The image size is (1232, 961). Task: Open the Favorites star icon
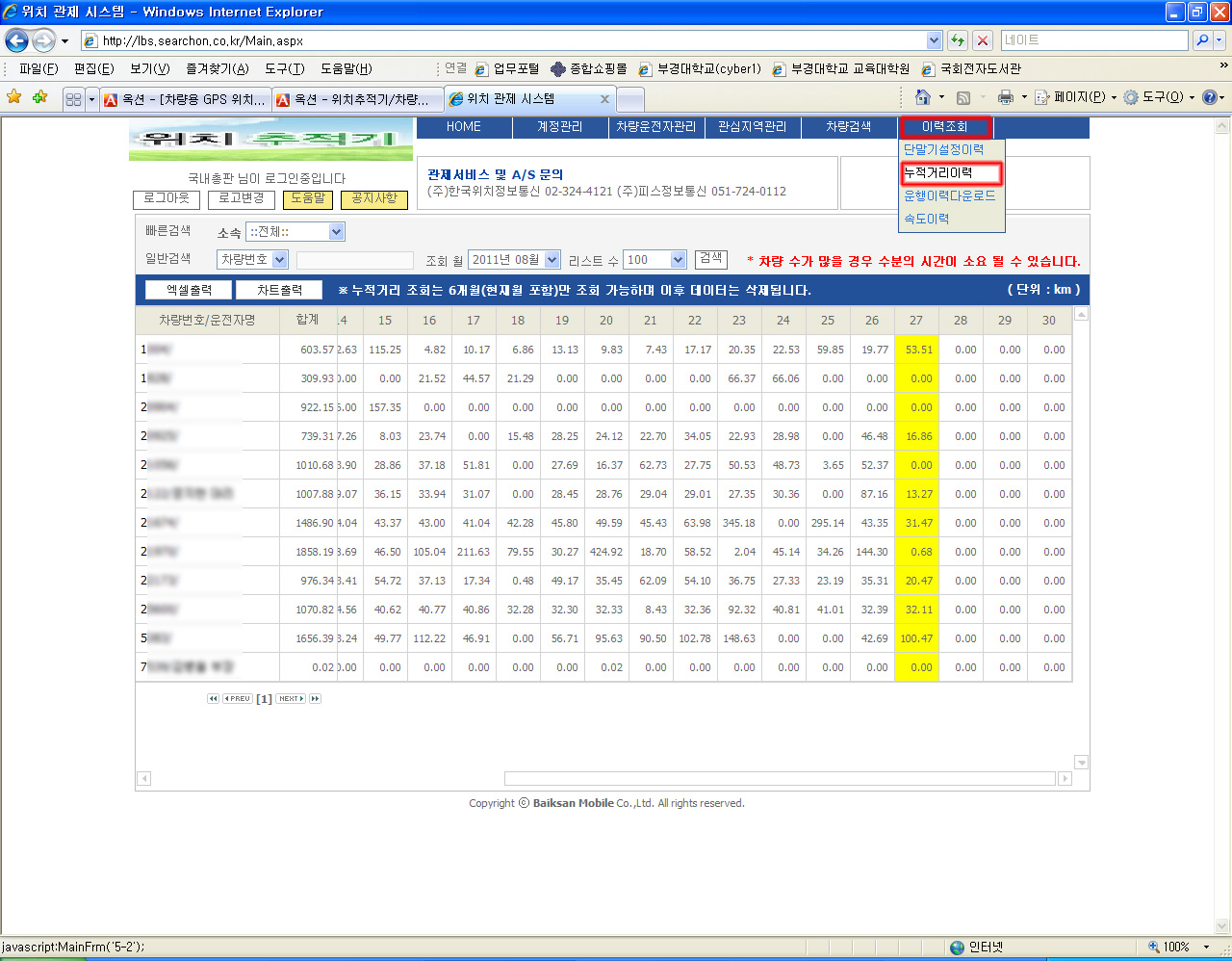pyautogui.click(x=13, y=97)
